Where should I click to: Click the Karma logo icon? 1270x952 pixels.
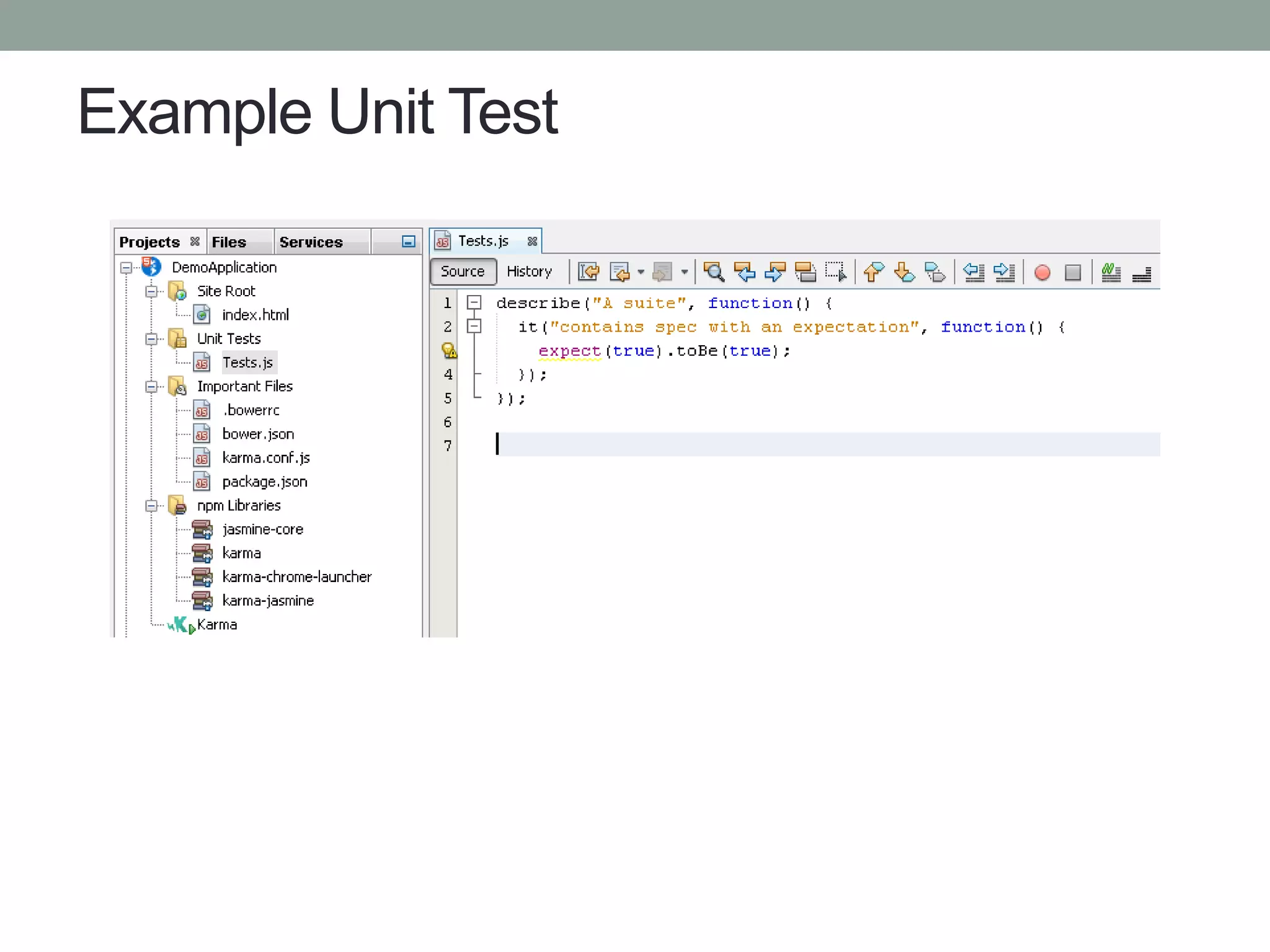click(x=182, y=625)
